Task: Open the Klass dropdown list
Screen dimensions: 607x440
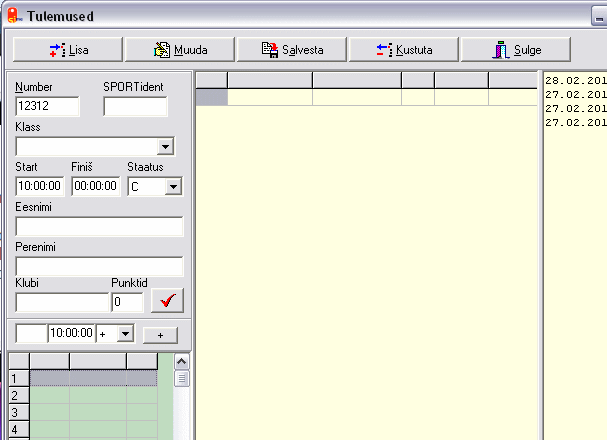Action: 165,147
